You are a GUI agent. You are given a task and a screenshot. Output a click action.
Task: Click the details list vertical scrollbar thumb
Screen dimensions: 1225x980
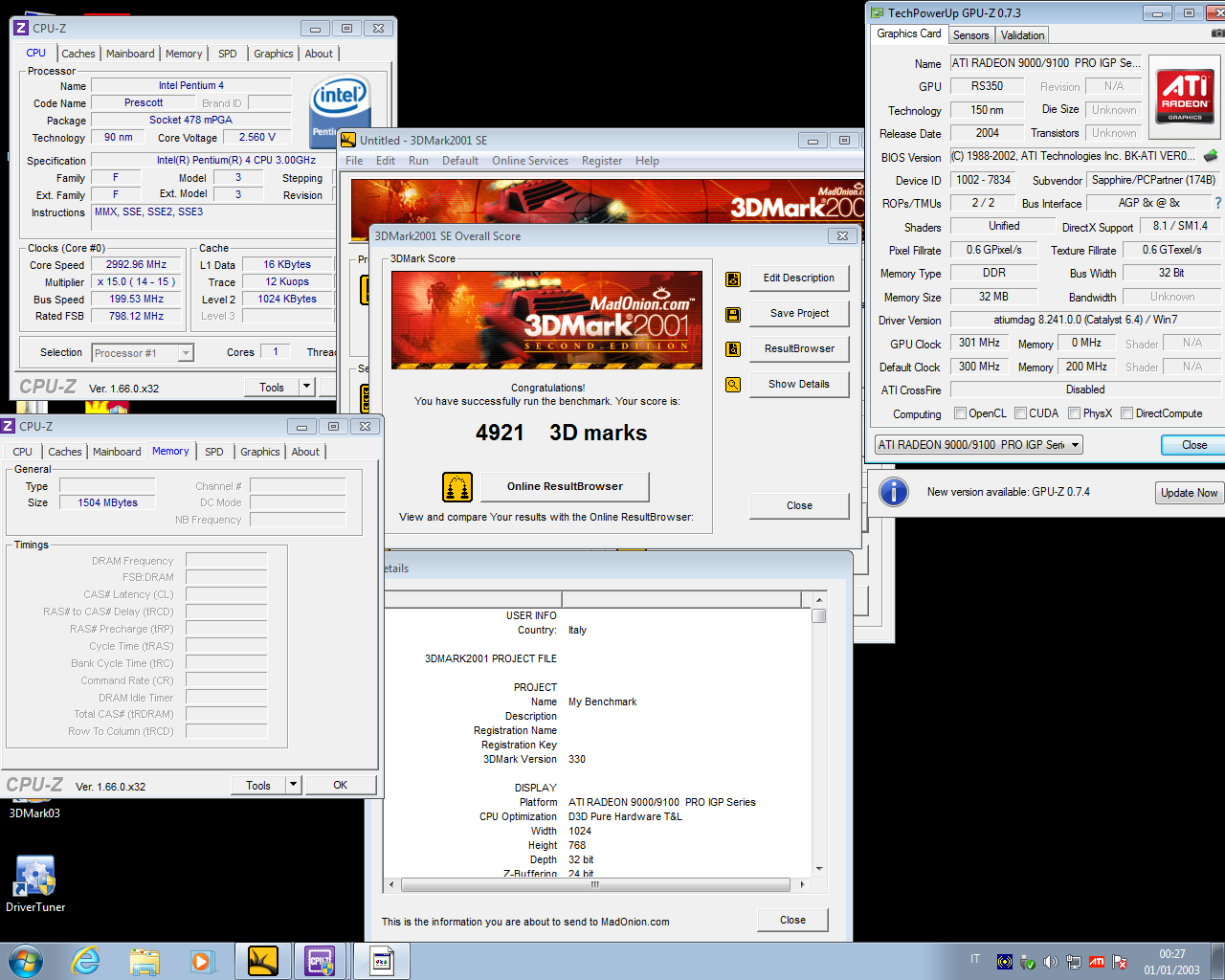pos(819,614)
